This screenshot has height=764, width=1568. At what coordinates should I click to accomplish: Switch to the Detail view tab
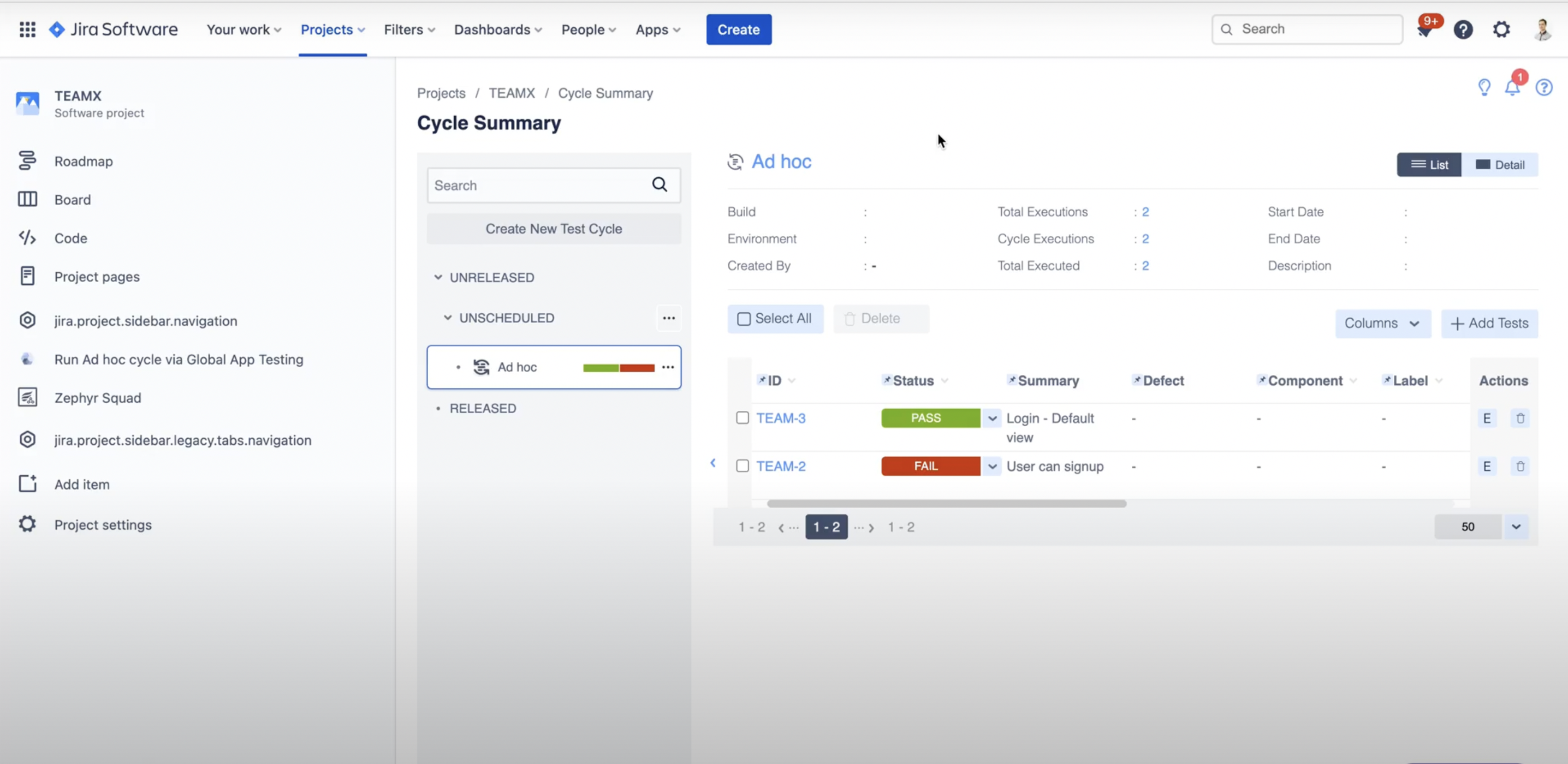click(x=1500, y=165)
